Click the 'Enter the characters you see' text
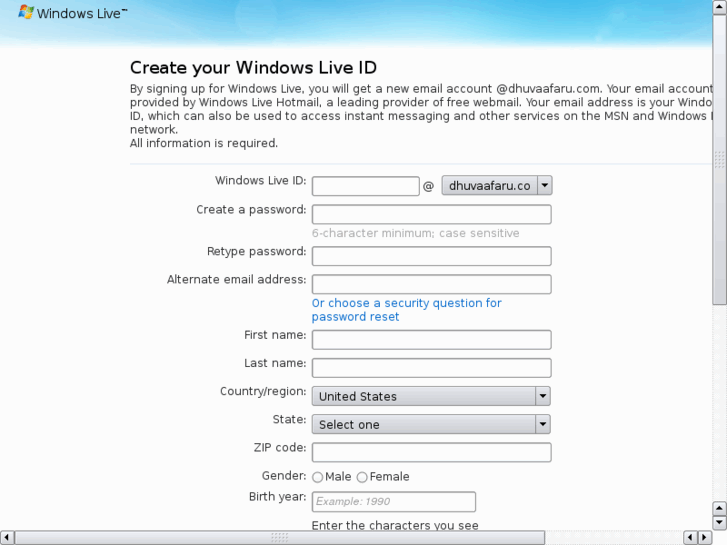The width and height of the screenshot is (727, 545). (x=395, y=526)
